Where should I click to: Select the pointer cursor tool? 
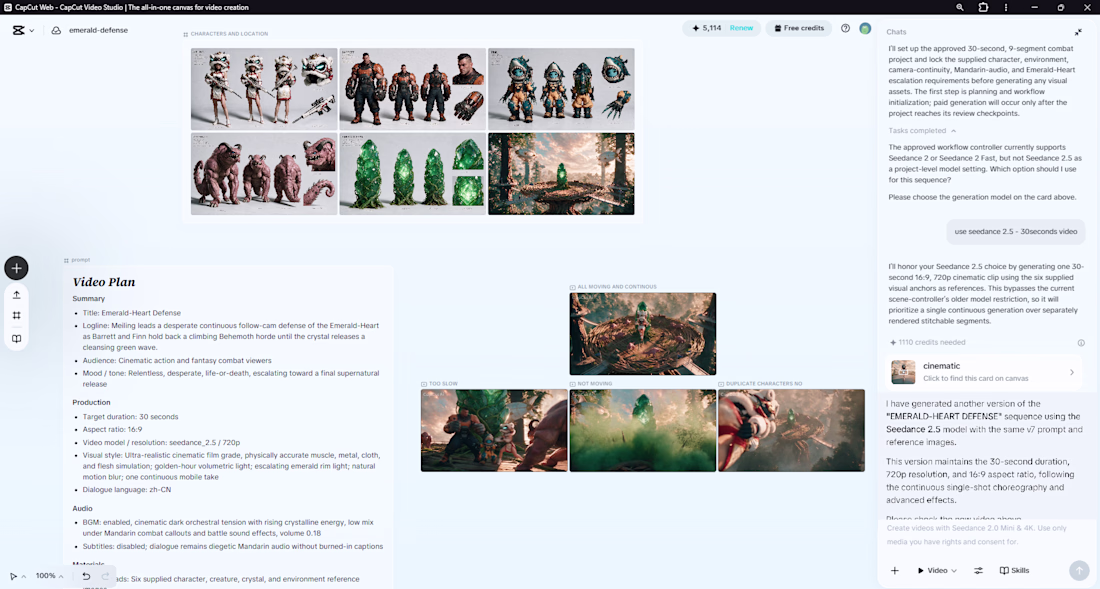point(13,576)
